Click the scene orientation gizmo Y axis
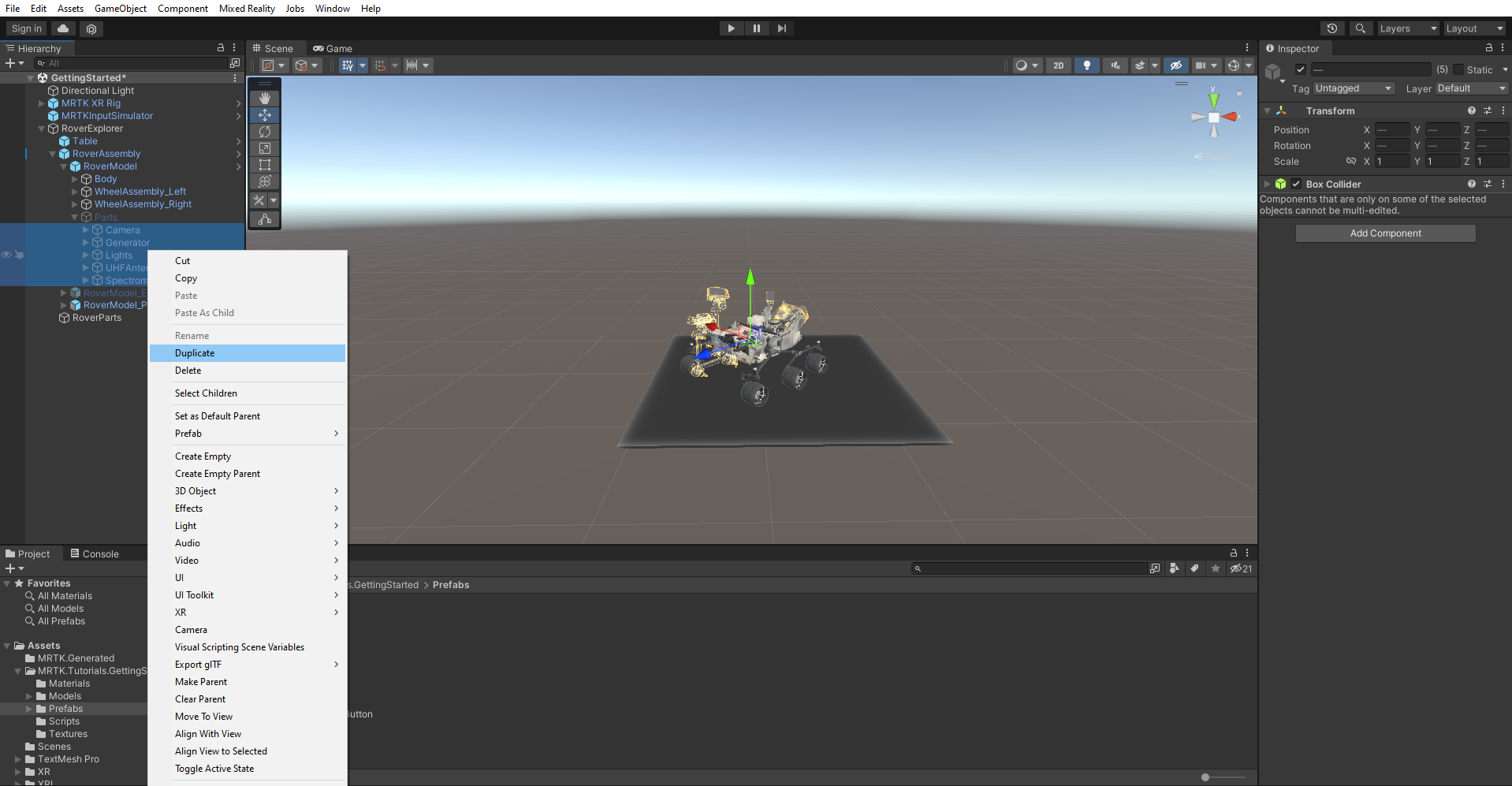1512x786 pixels. click(1214, 100)
